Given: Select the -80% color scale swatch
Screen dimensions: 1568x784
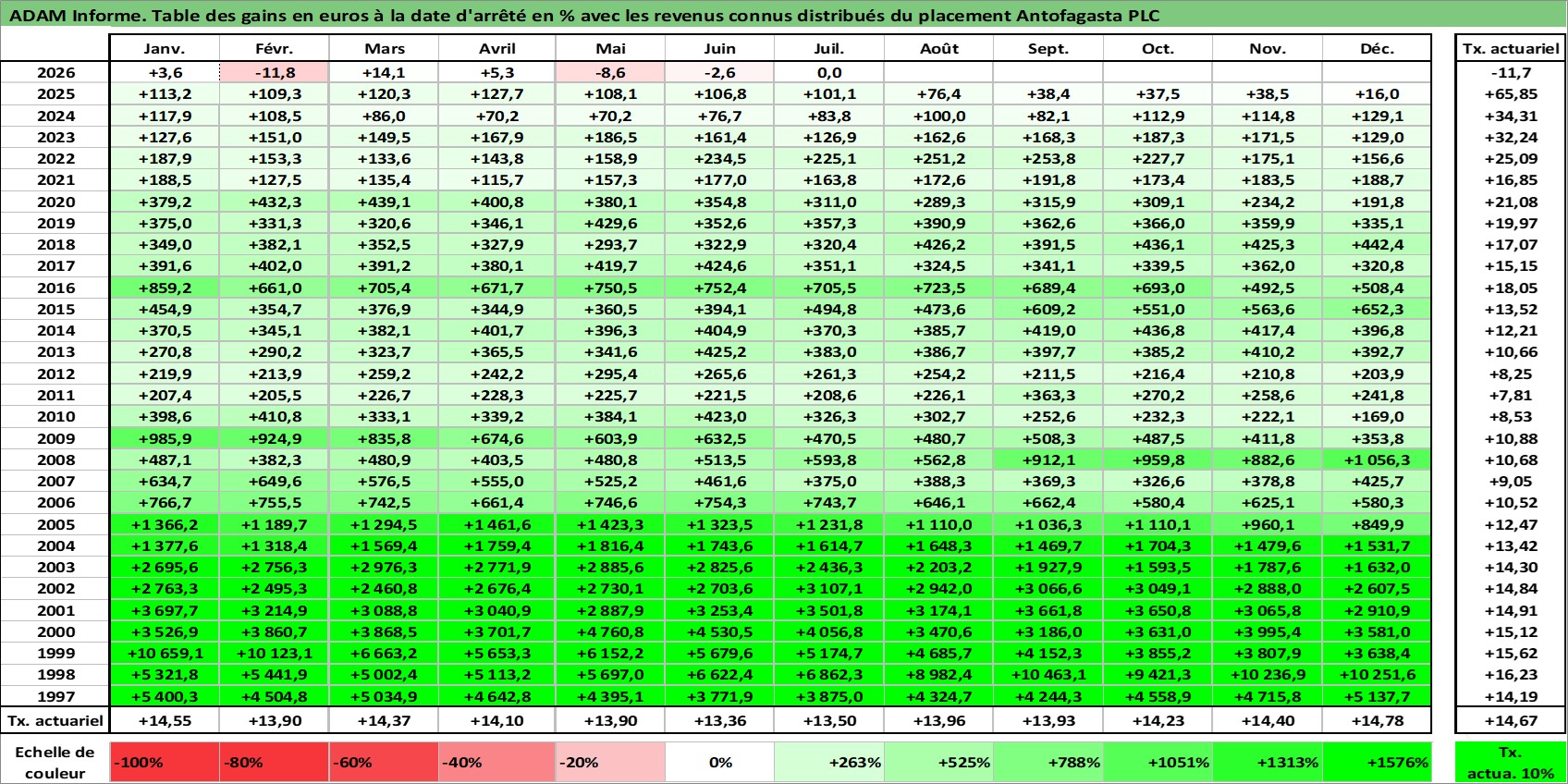Looking at the screenshot, I should 275,762.
